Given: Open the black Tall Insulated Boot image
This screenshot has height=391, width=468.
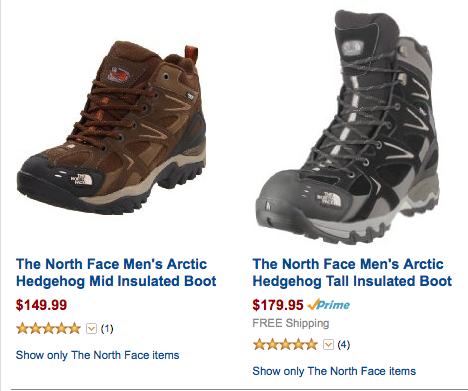Looking at the screenshot, I should click(x=348, y=126).
